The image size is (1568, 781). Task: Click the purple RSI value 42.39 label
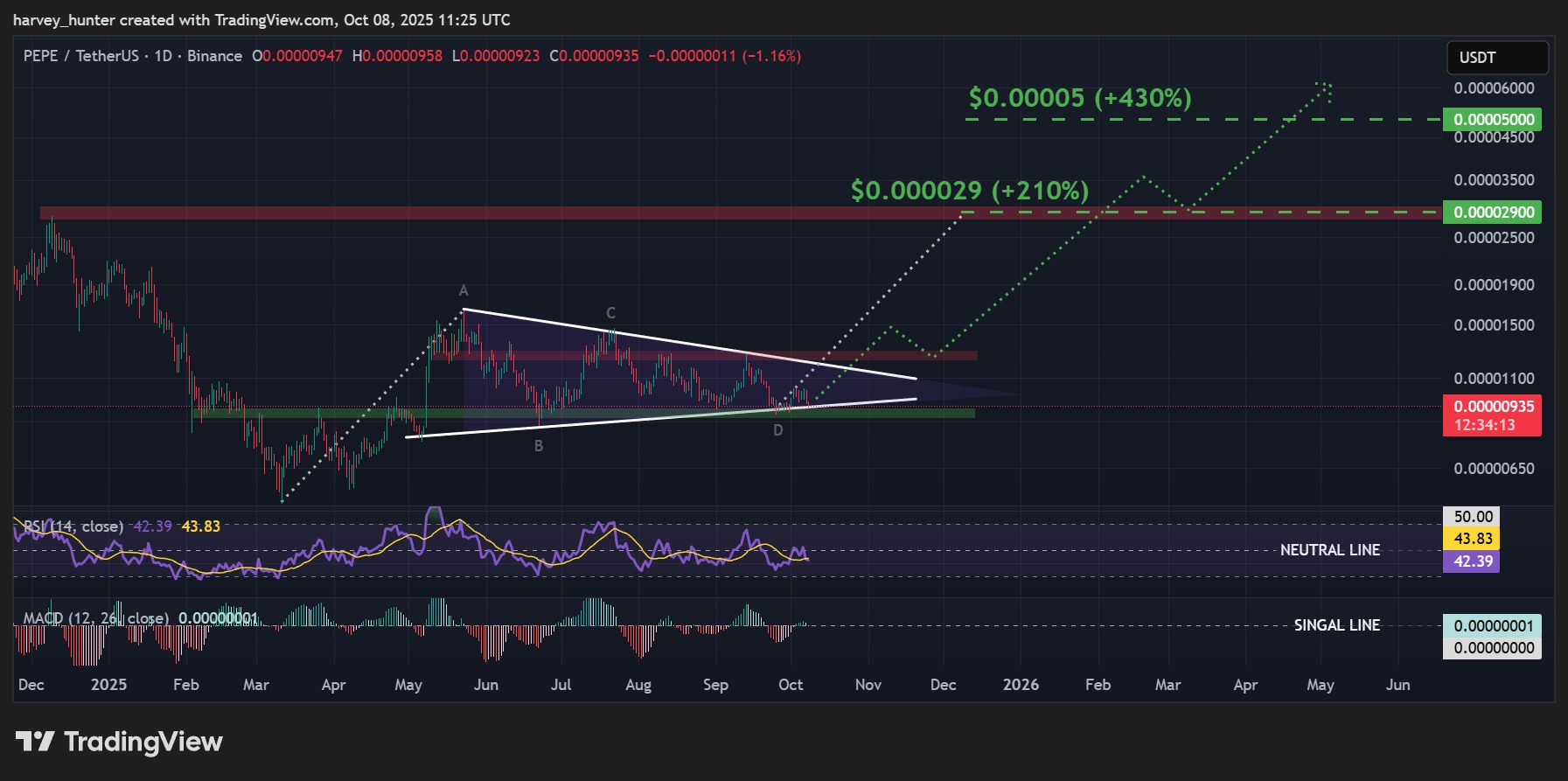[x=1472, y=561]
